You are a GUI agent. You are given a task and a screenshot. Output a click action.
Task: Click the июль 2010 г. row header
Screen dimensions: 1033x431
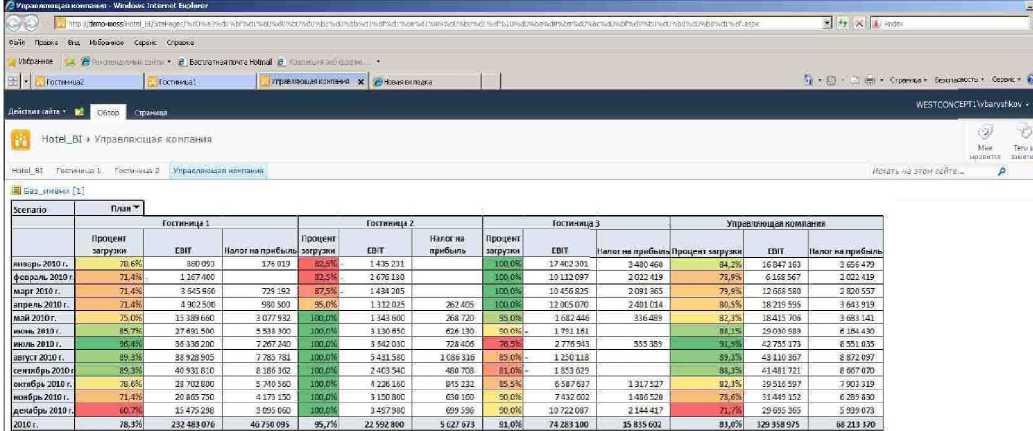tap(43, 343)
